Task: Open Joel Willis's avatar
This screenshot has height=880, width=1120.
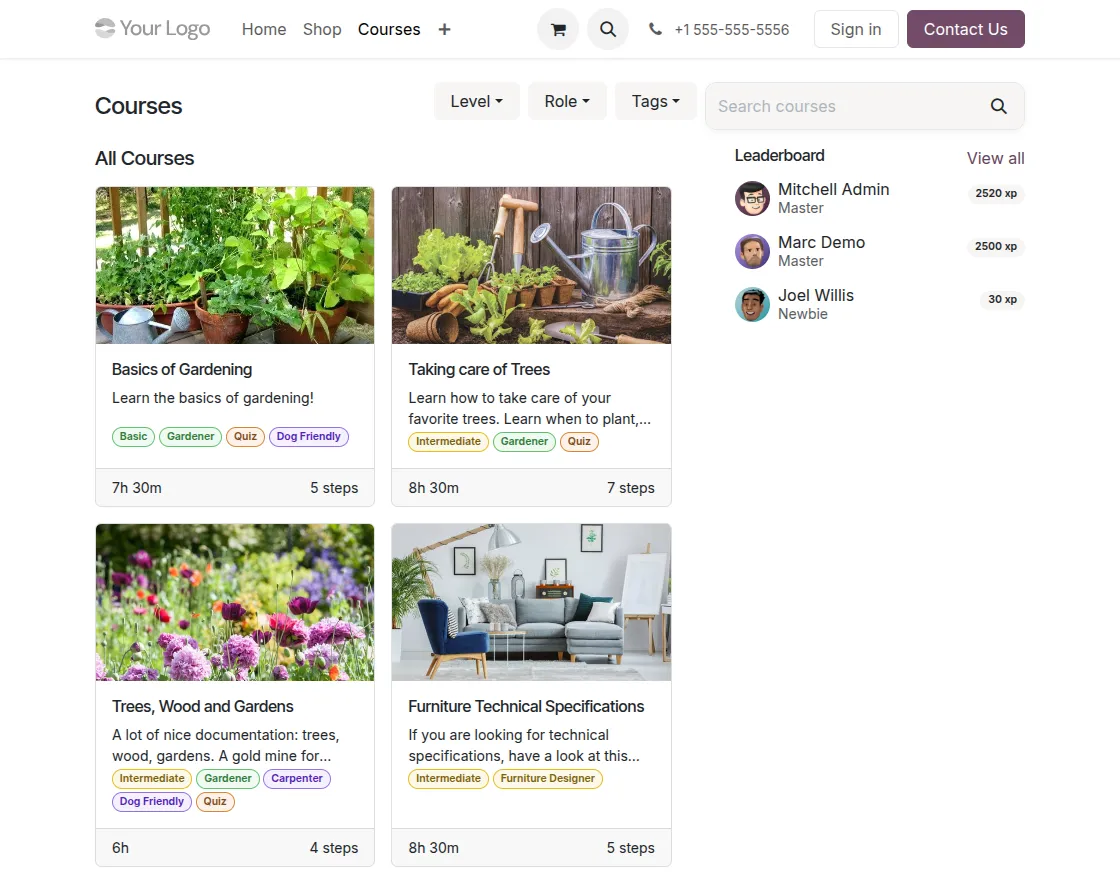Action: coord(752,304)
